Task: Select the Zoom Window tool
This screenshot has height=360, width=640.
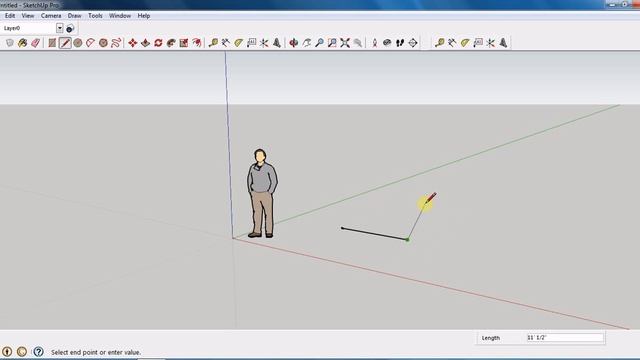Action: (x=332, y=42)
